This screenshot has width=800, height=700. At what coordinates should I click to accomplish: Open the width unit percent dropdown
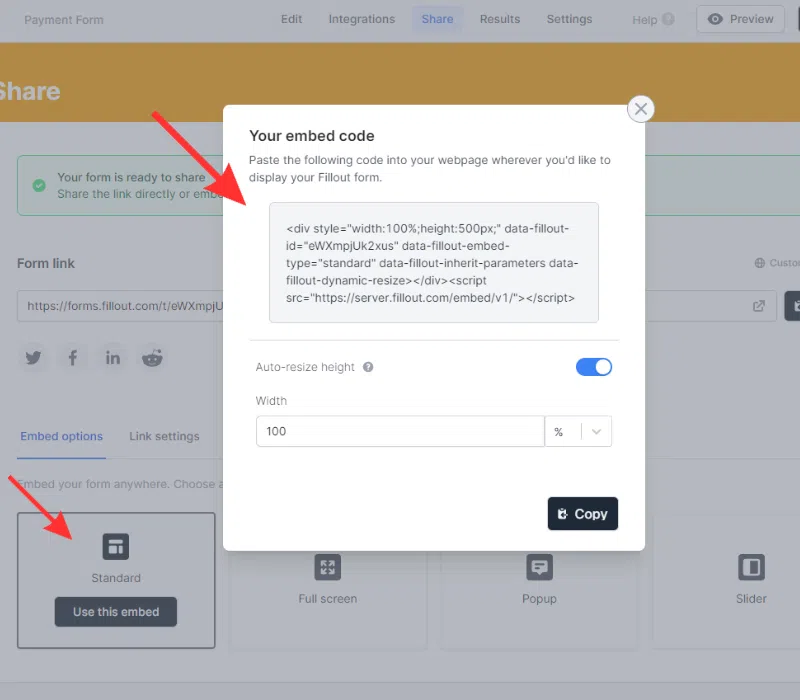[578, 432]
